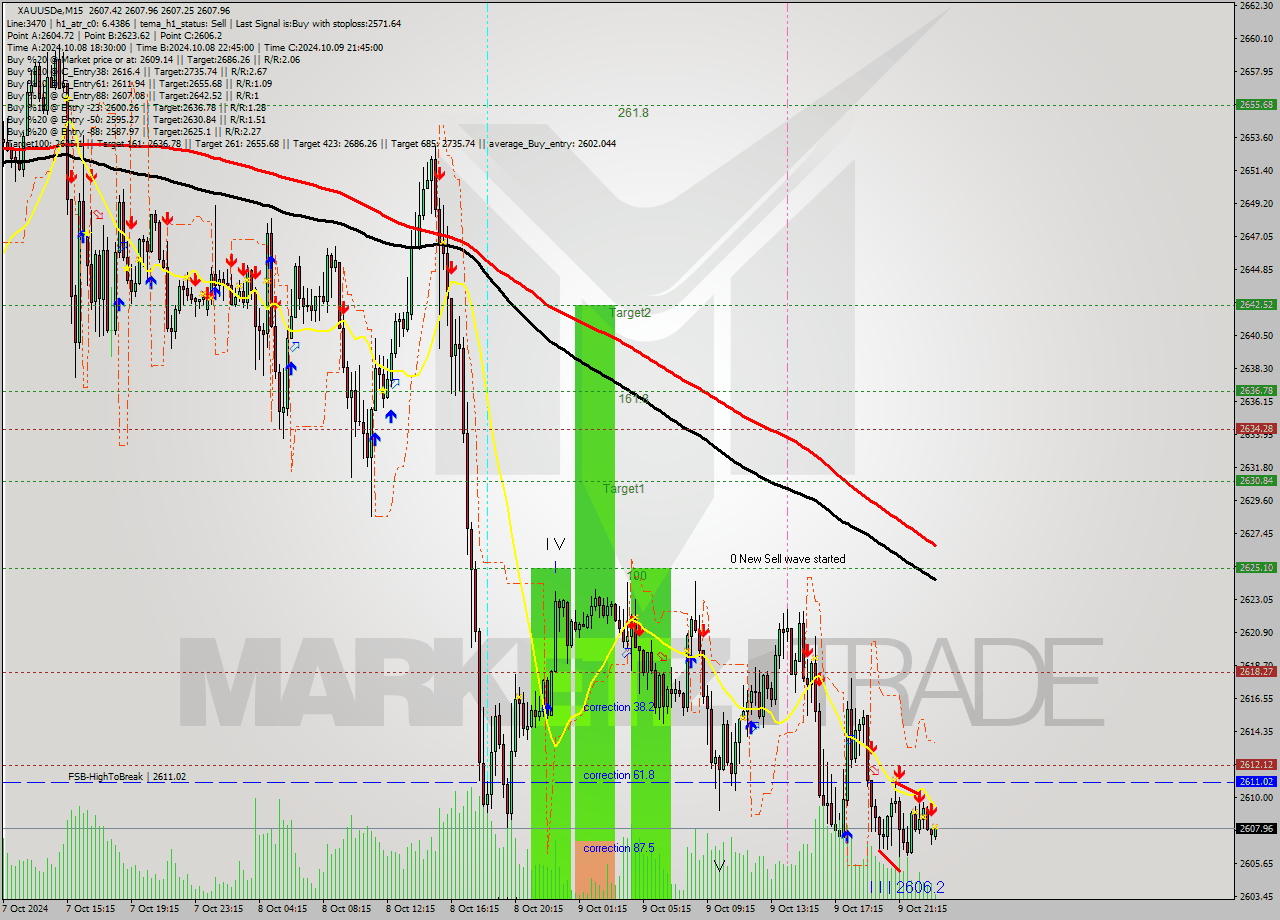Viewport: 1280px width, 920px height.
Task: Click the 'correction 38.2' label
Action: (620, 707)
